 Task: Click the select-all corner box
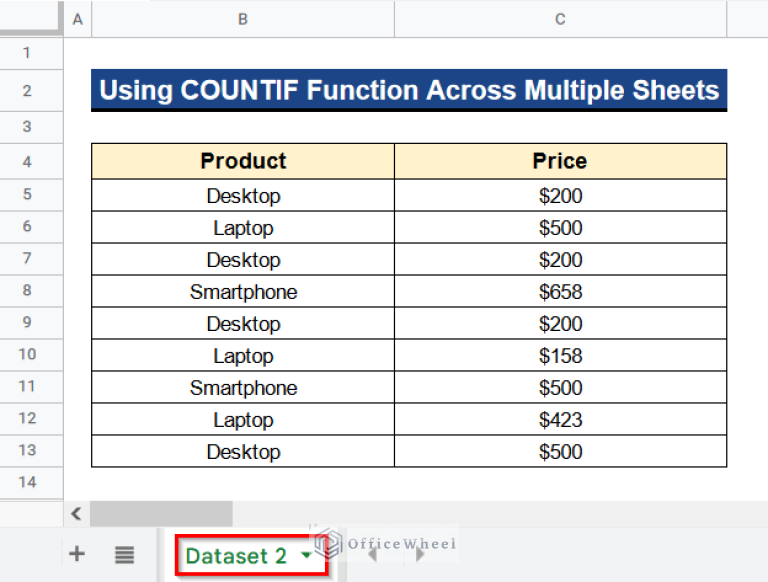point(30,19)
